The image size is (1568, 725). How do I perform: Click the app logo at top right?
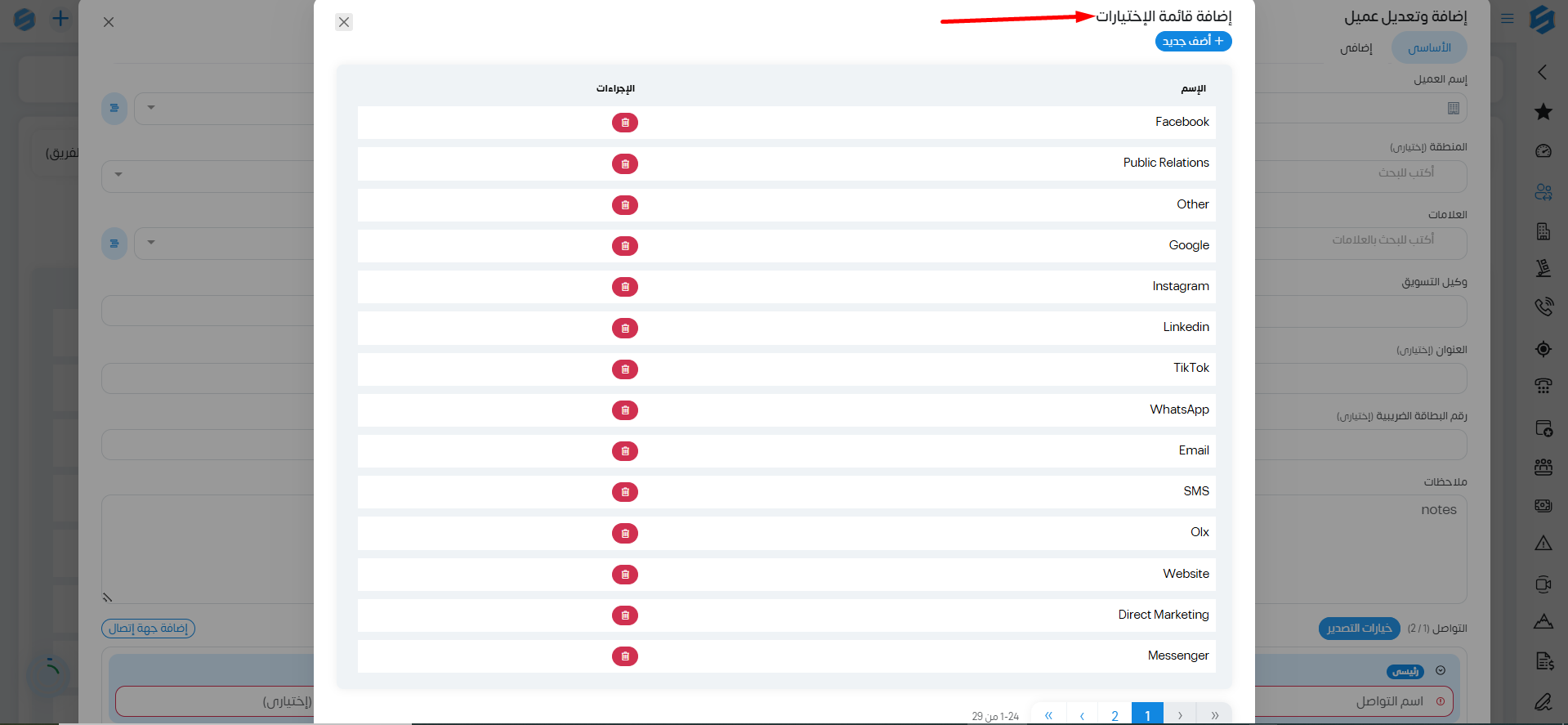pyautogui.click(x=1542, y=18)
